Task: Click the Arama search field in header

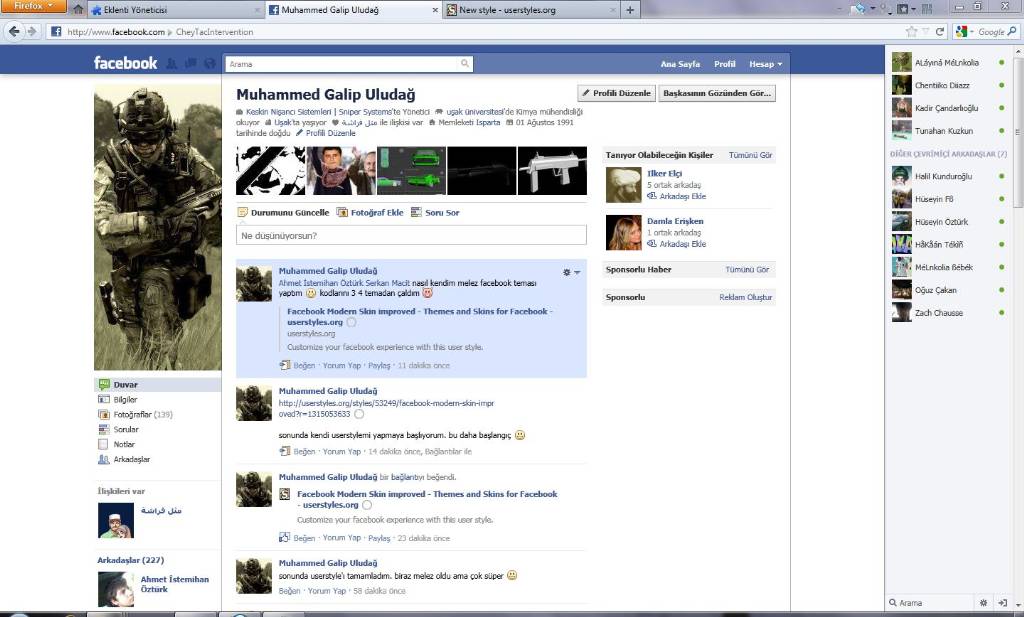Action: tap(342, 64)
